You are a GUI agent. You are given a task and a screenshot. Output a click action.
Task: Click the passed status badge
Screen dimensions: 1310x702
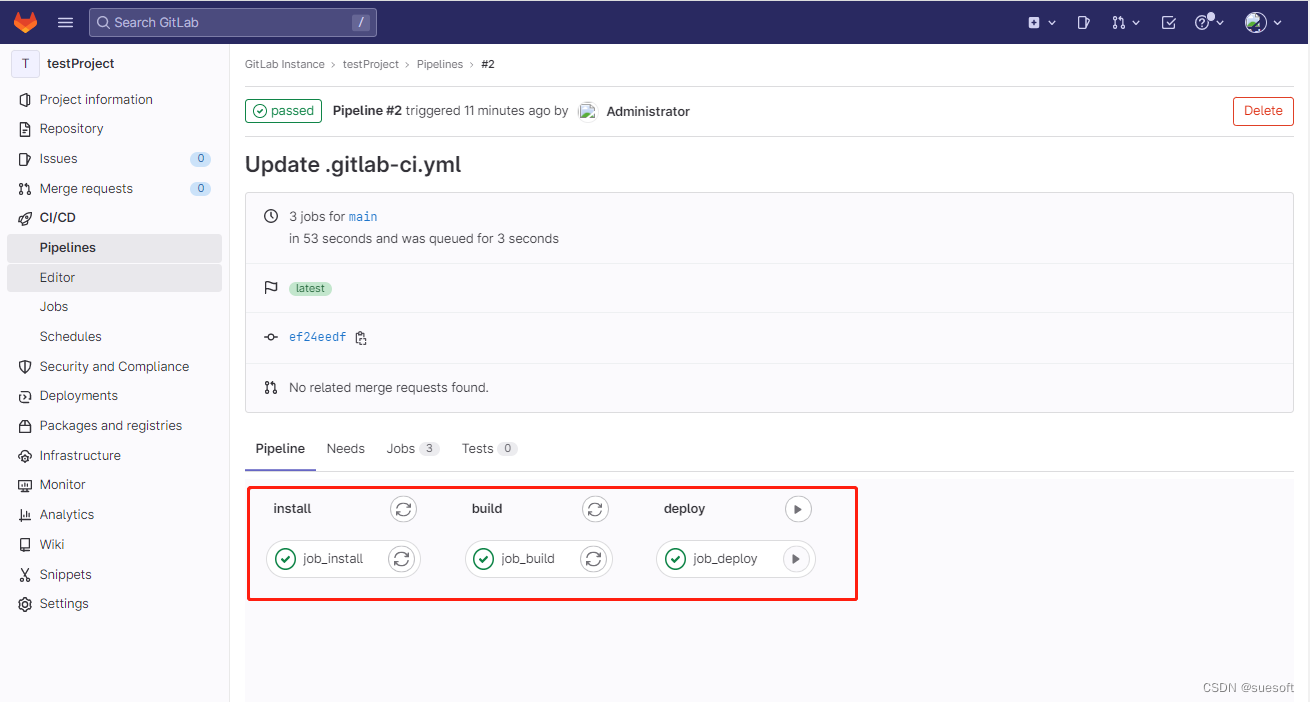click(283, 111)
